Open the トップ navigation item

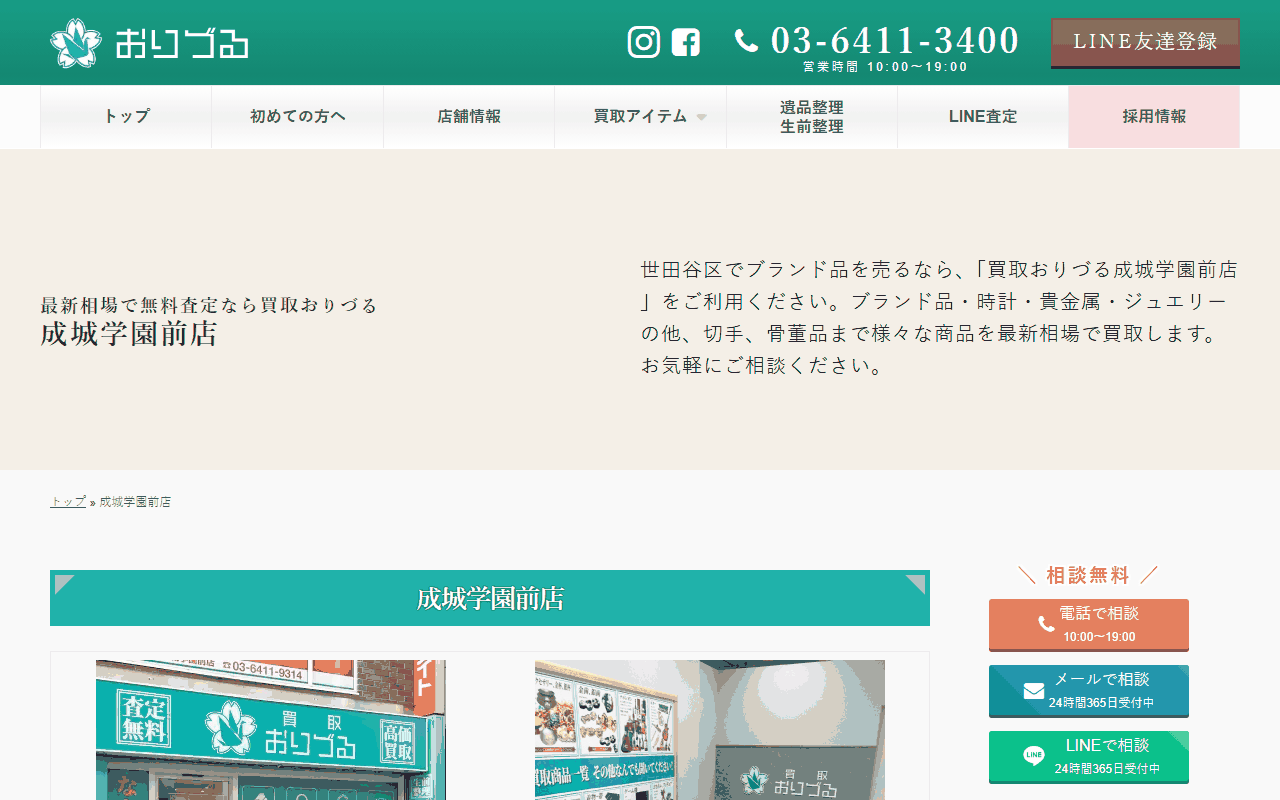click(x=126, y=117)
